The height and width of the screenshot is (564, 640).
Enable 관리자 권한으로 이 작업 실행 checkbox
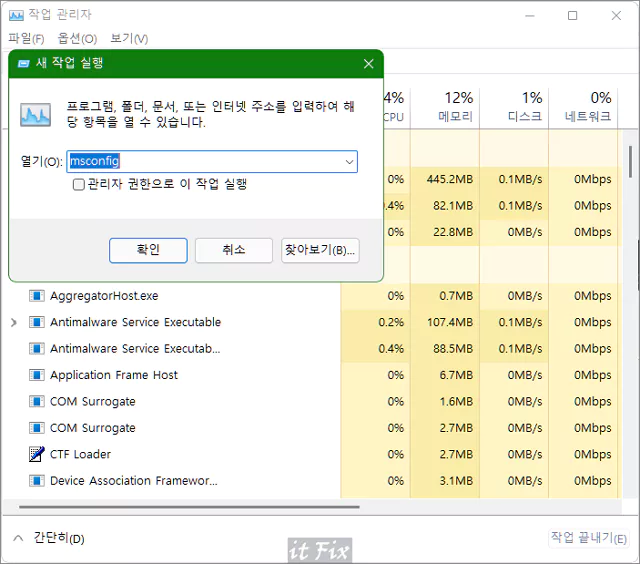(x=78, y=184)
